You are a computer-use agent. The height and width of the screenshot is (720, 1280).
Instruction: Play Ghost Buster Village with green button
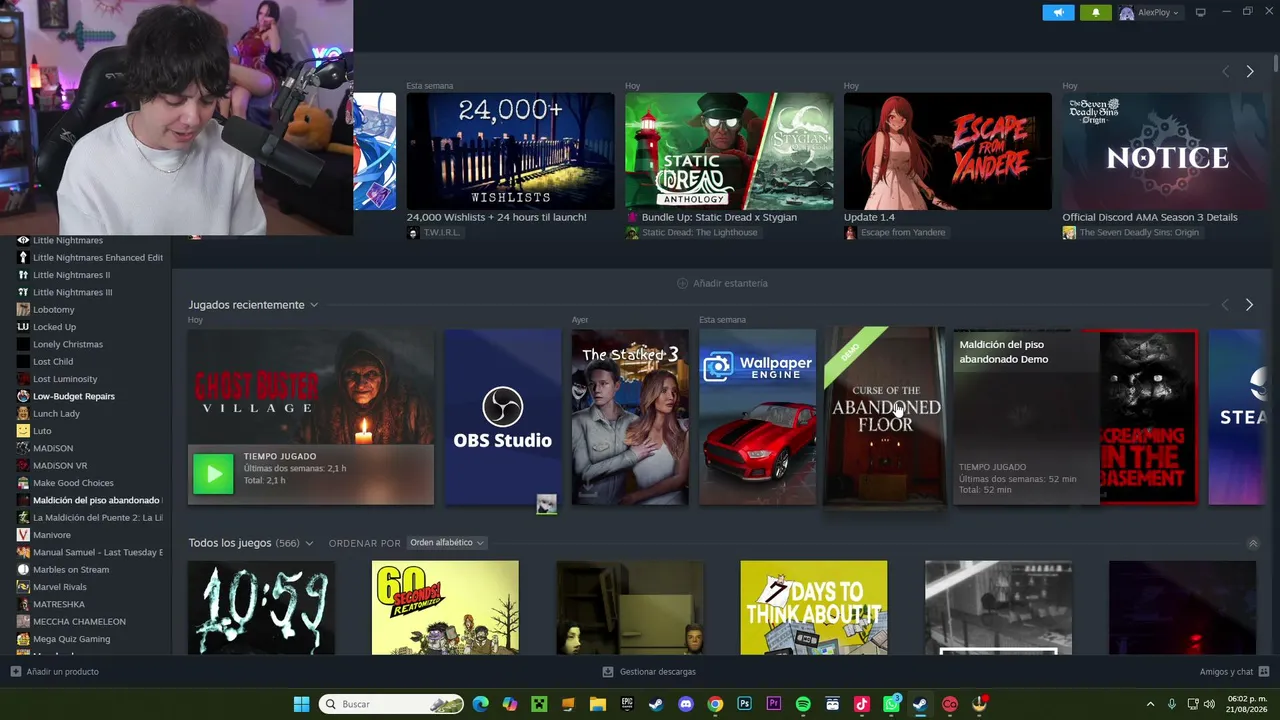213,474
